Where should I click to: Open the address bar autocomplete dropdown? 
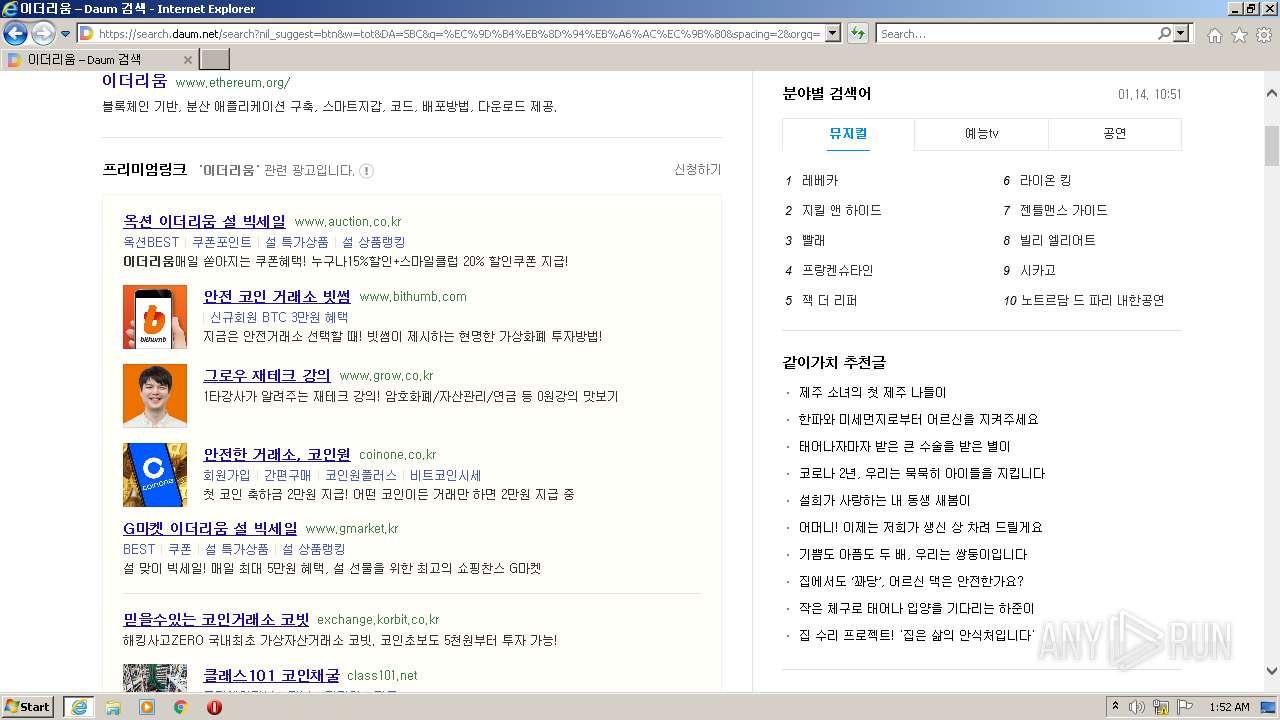832,33
